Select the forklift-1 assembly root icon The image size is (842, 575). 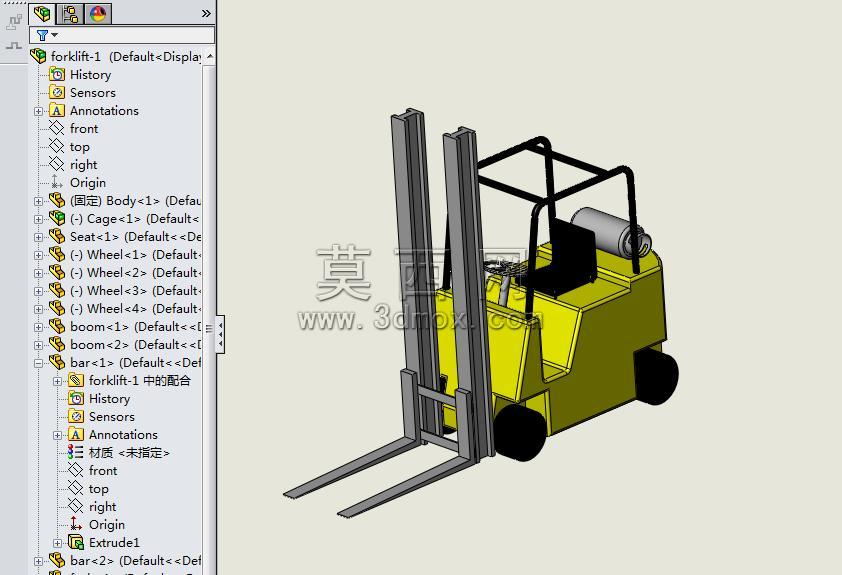[x=39, y=56]
